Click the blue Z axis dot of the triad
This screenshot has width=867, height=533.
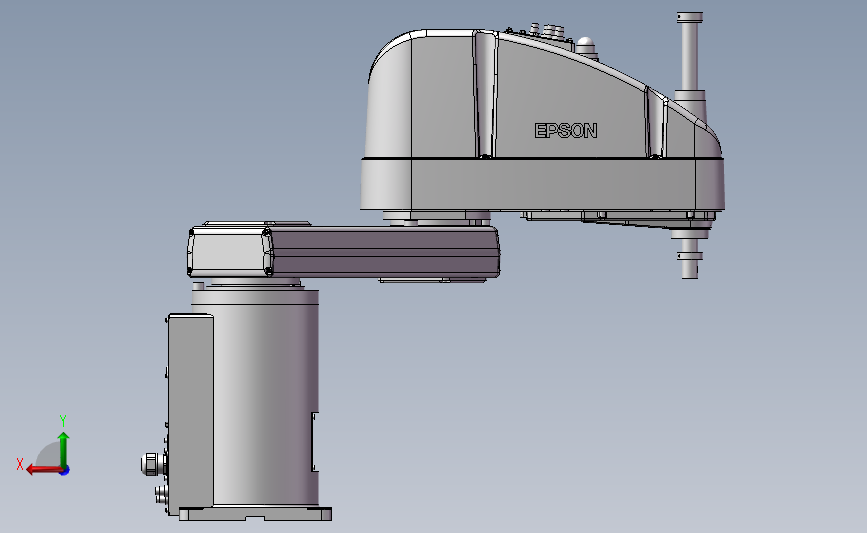pyautogui.click(x=65, y=471)
